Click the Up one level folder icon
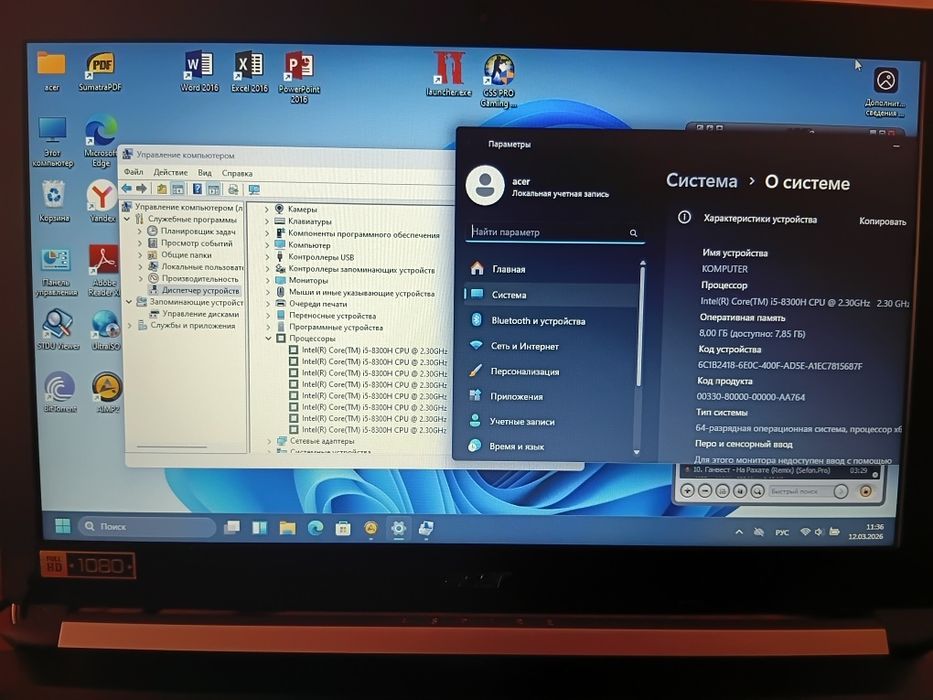The height and width of the screenshot is (700, 933). 162,189
